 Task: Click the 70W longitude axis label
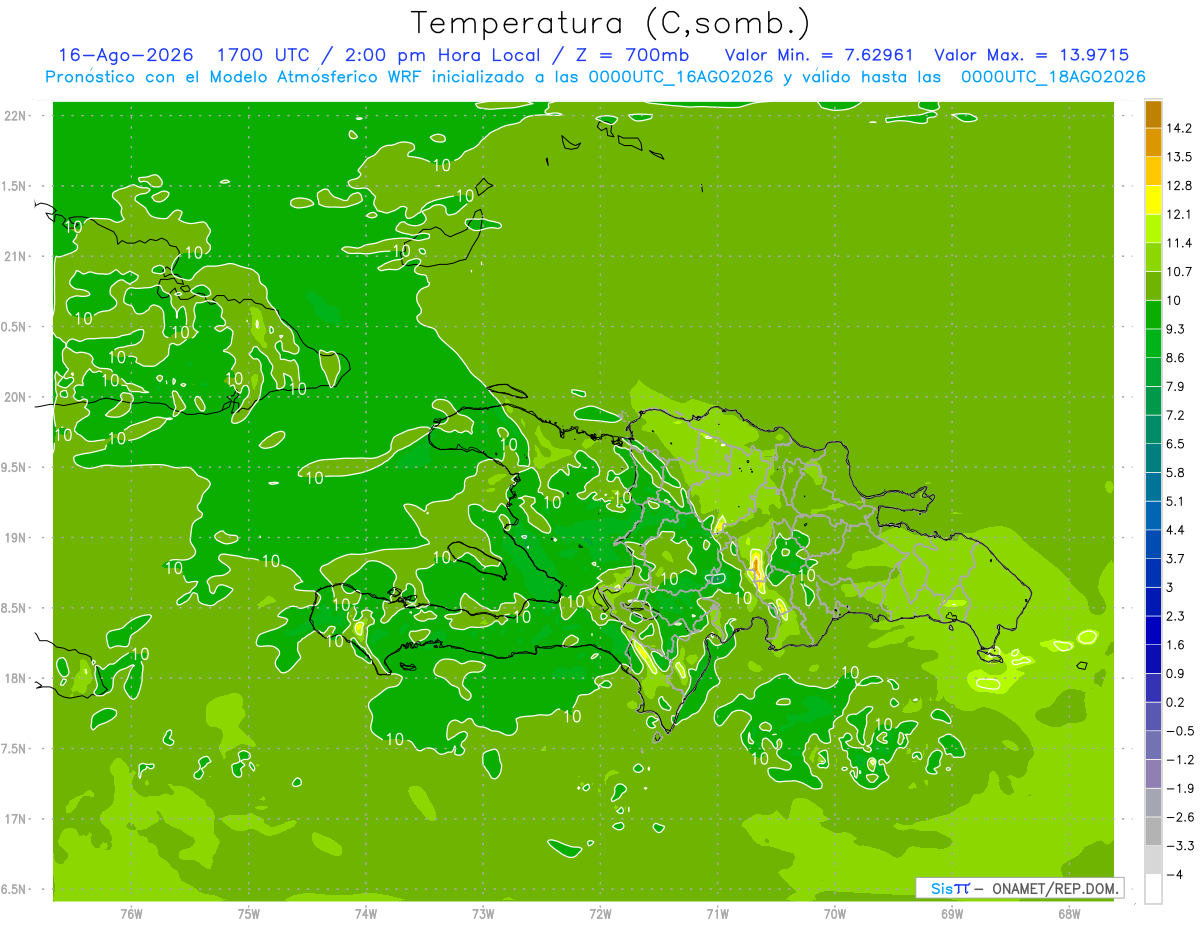[835, 914]
